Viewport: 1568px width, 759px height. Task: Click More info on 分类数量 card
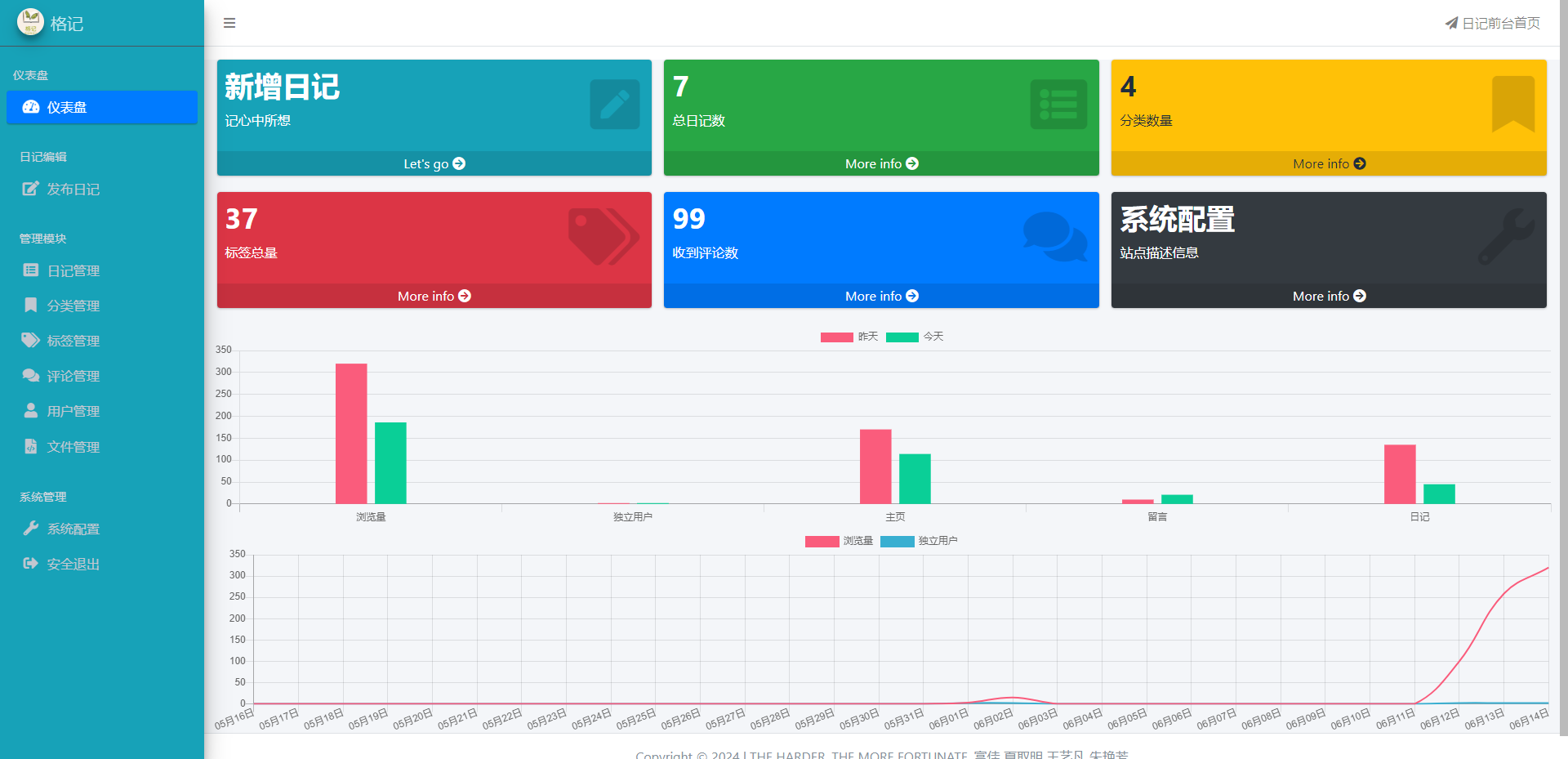click(1329, 163)
